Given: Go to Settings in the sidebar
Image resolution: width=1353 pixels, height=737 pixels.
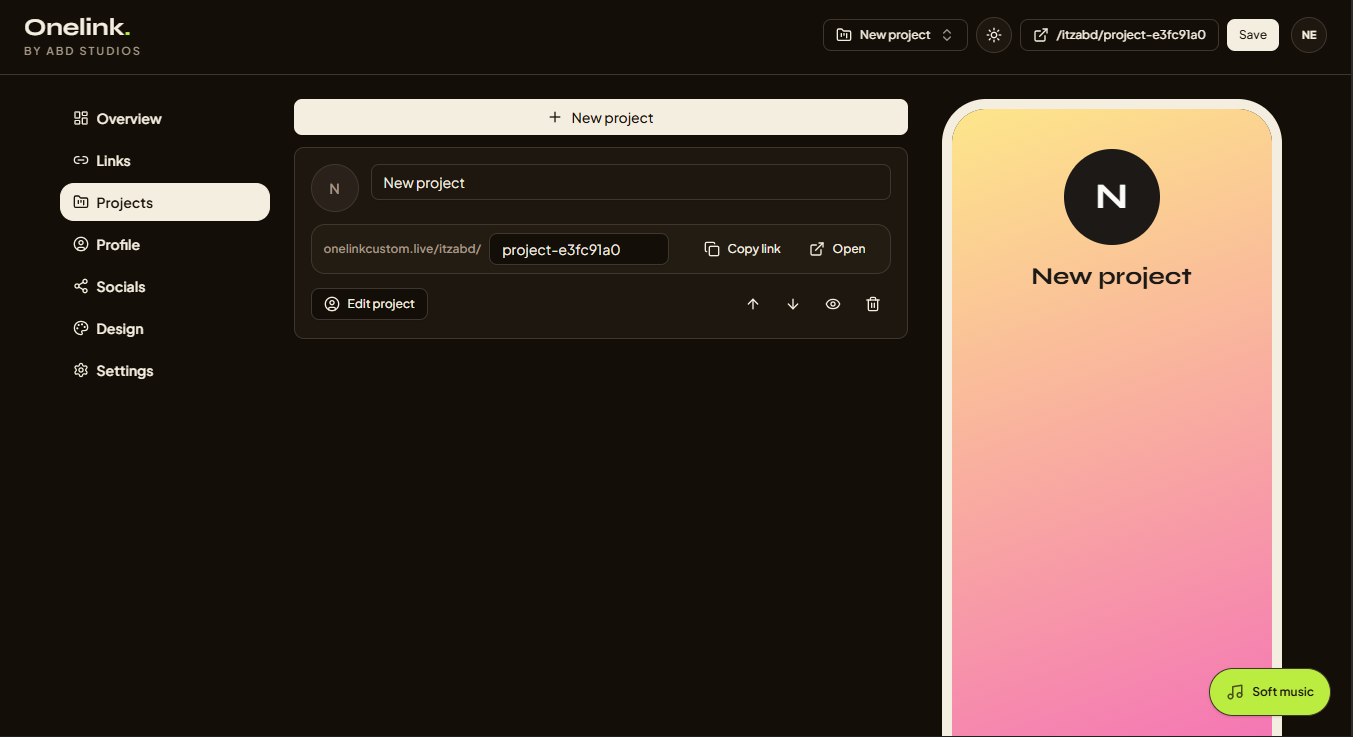Looking at the screenshot, I should pyautogui.click(x=165, y=371).
